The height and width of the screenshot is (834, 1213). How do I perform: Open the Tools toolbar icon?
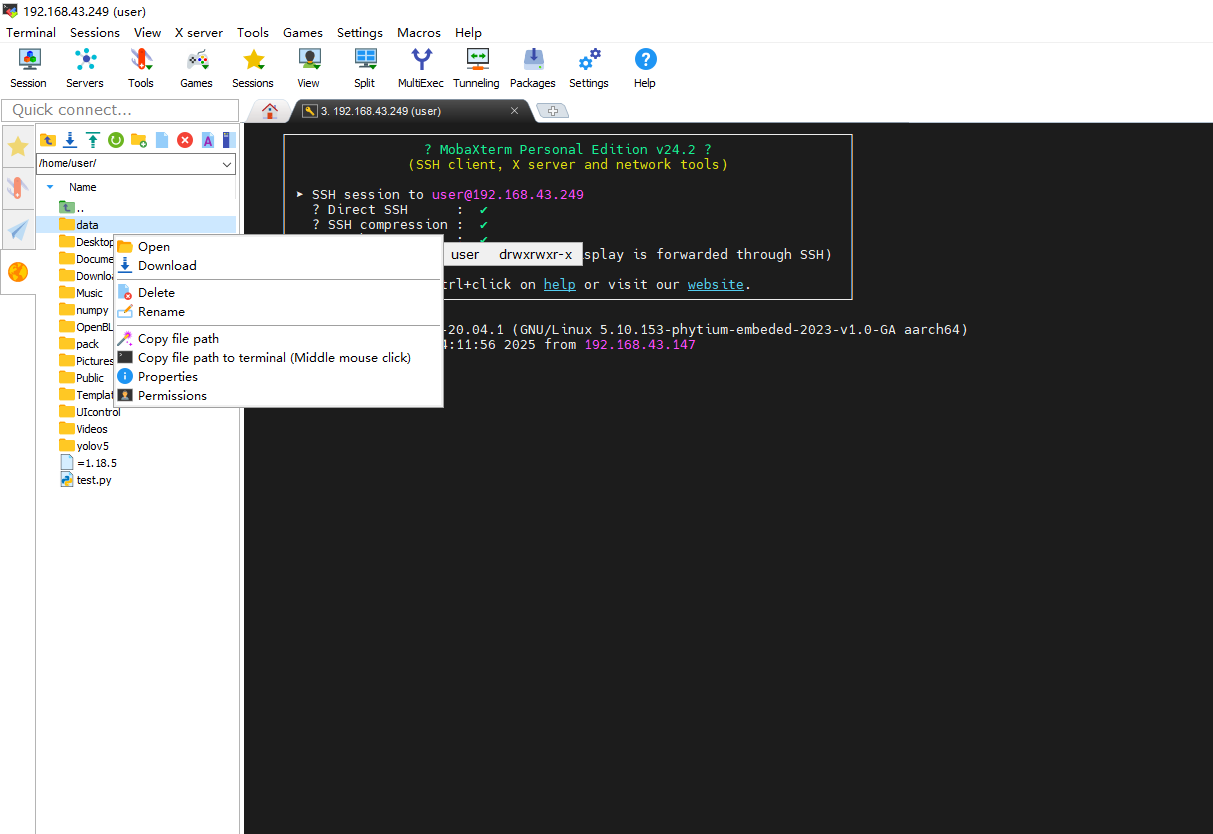tap(141, 68)
